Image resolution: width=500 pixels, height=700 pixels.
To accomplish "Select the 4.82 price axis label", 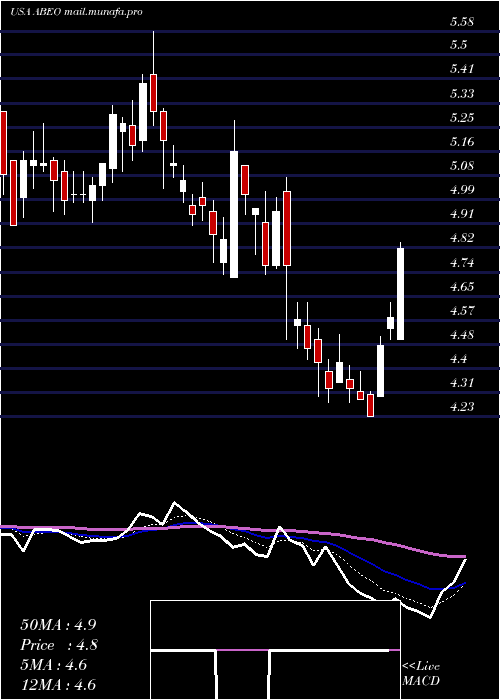I will click(462, 238).
